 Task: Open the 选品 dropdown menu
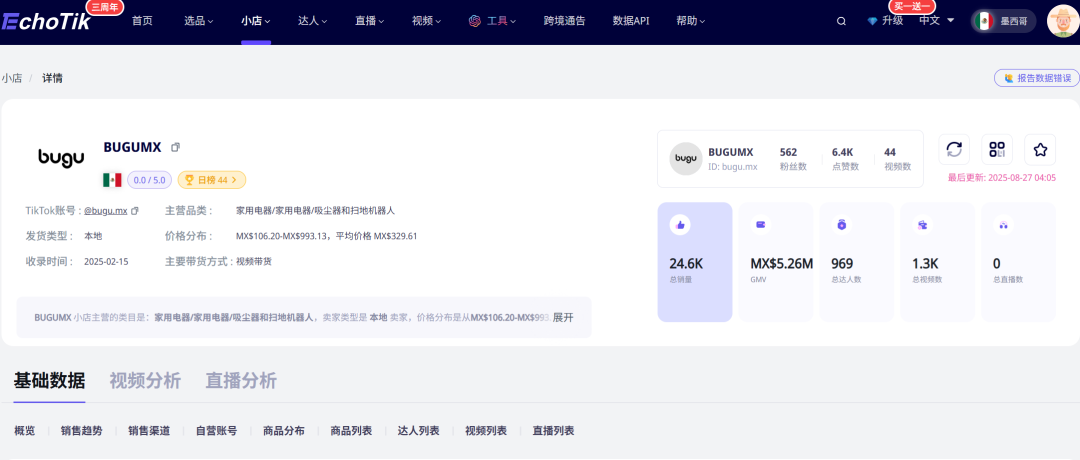[x=199, y=21]
